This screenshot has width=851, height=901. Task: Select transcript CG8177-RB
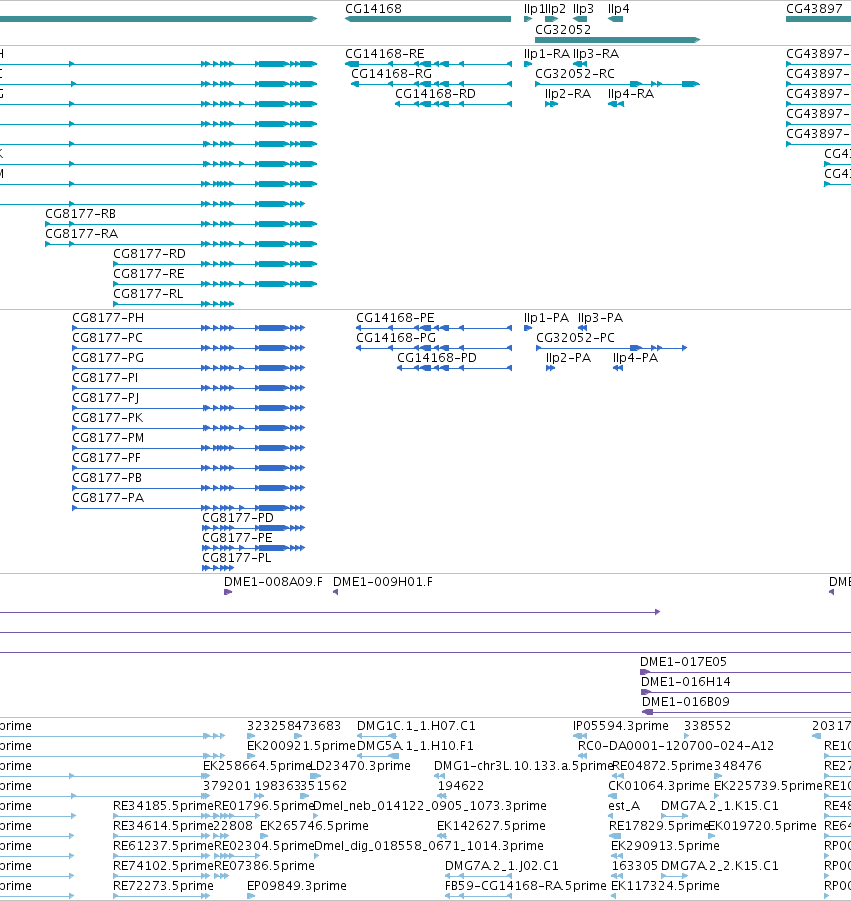(x=80, y=214)
